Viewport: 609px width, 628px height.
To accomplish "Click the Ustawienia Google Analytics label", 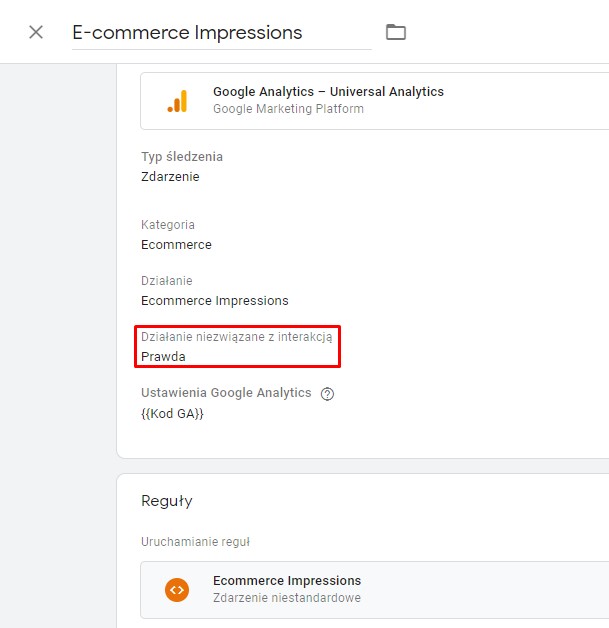I will point(226,393).
